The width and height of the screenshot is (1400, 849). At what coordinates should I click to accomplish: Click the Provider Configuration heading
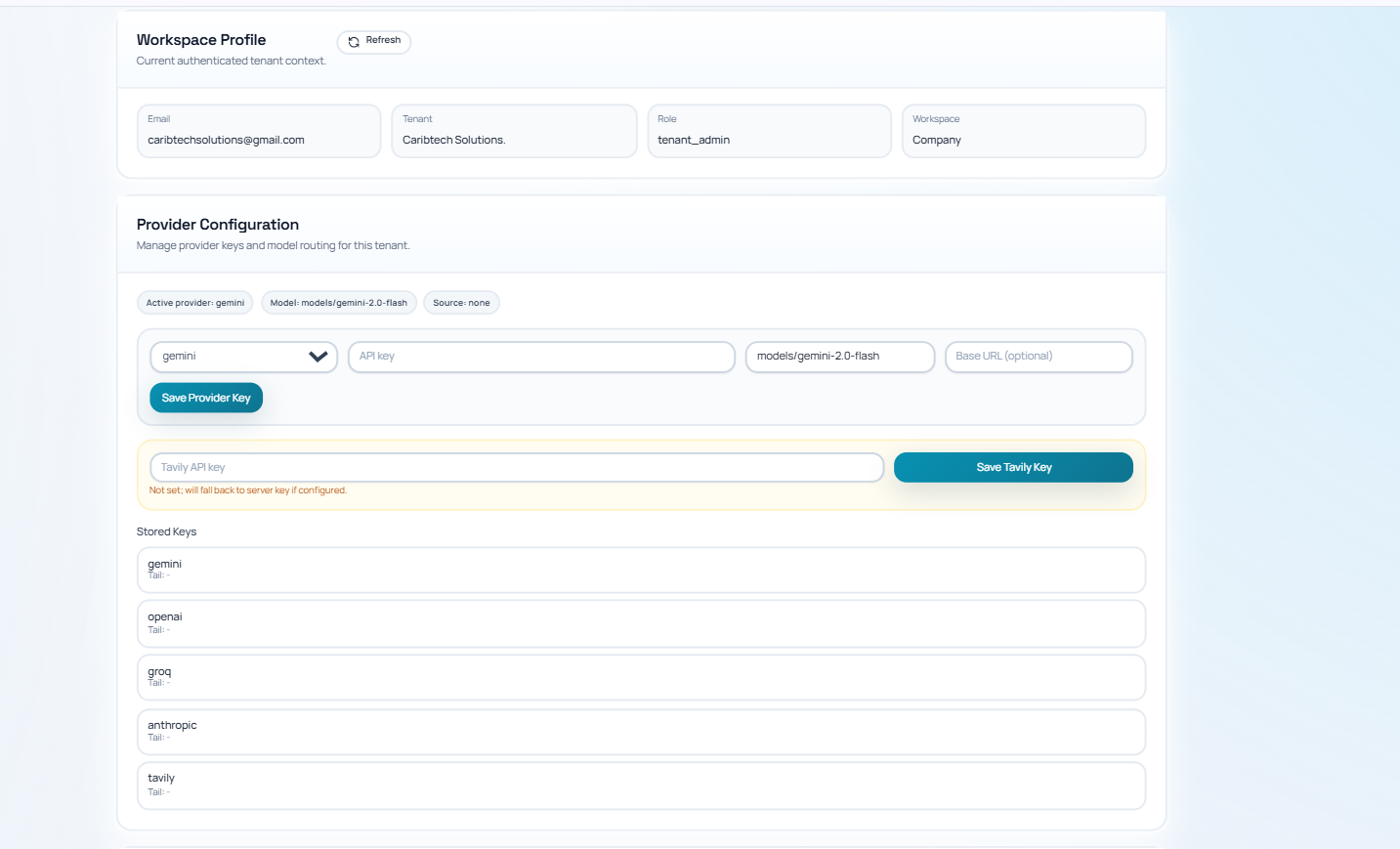coord(218,225)
